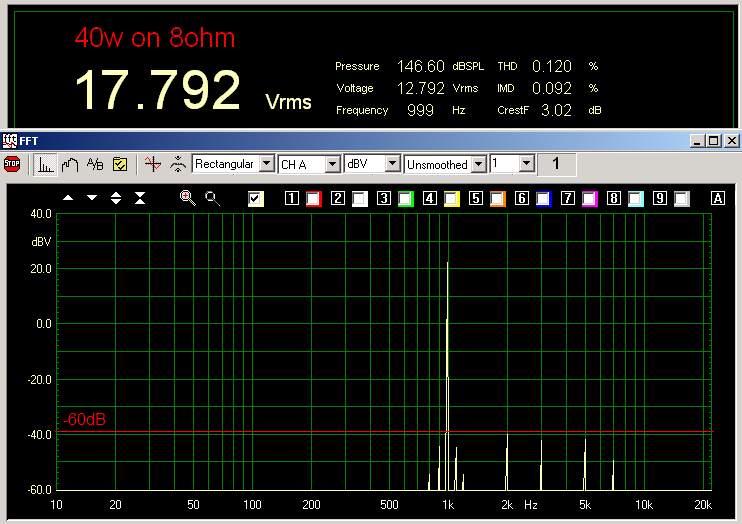Click the 40w on 8ohm label
The image size is (742, 524).
coord(155,38)
